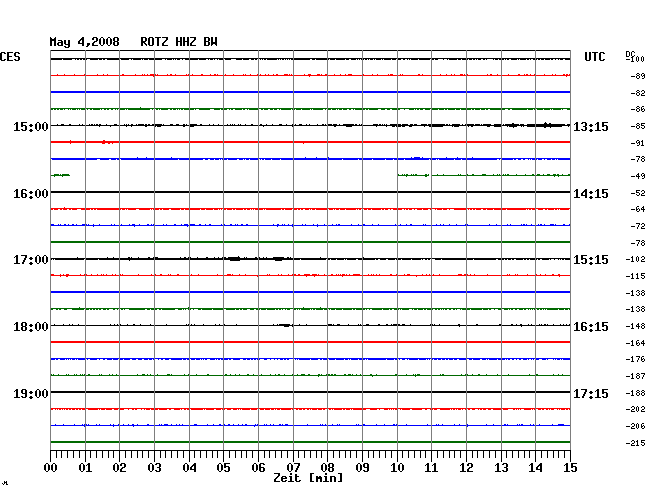The width and height of the screenshot is (650, 494).
Task: Click the black 17:00 trace burst after minute 05
Action: tap(235, 259)
